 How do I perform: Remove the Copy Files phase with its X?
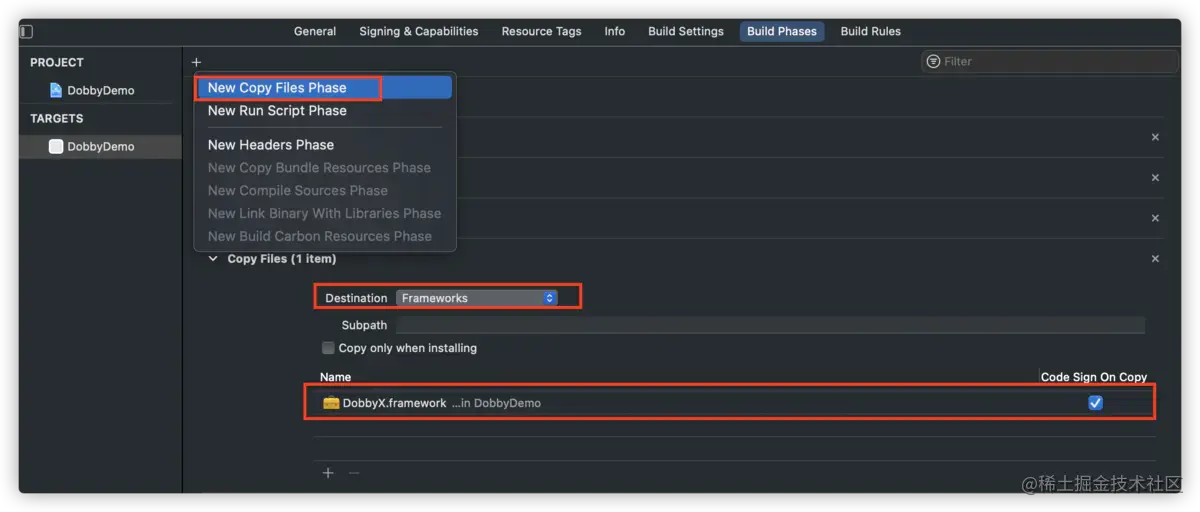tap(1155, 259)
